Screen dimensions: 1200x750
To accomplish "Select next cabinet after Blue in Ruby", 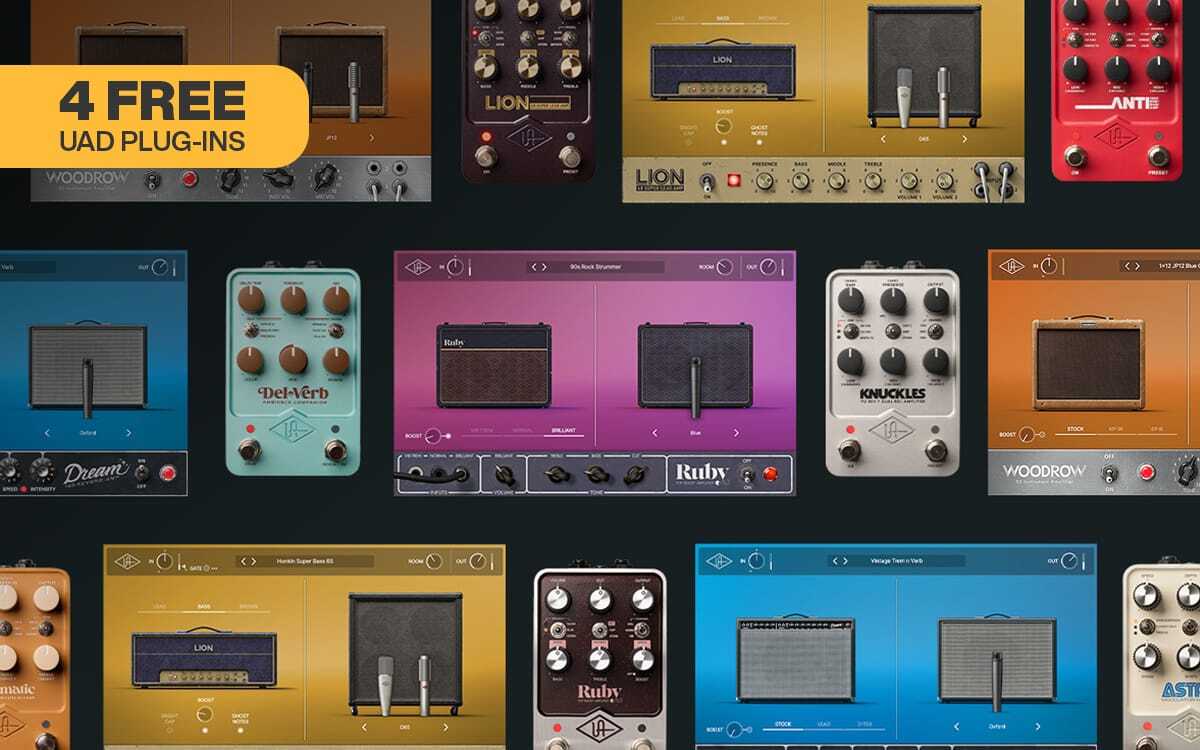I will 736,433.
